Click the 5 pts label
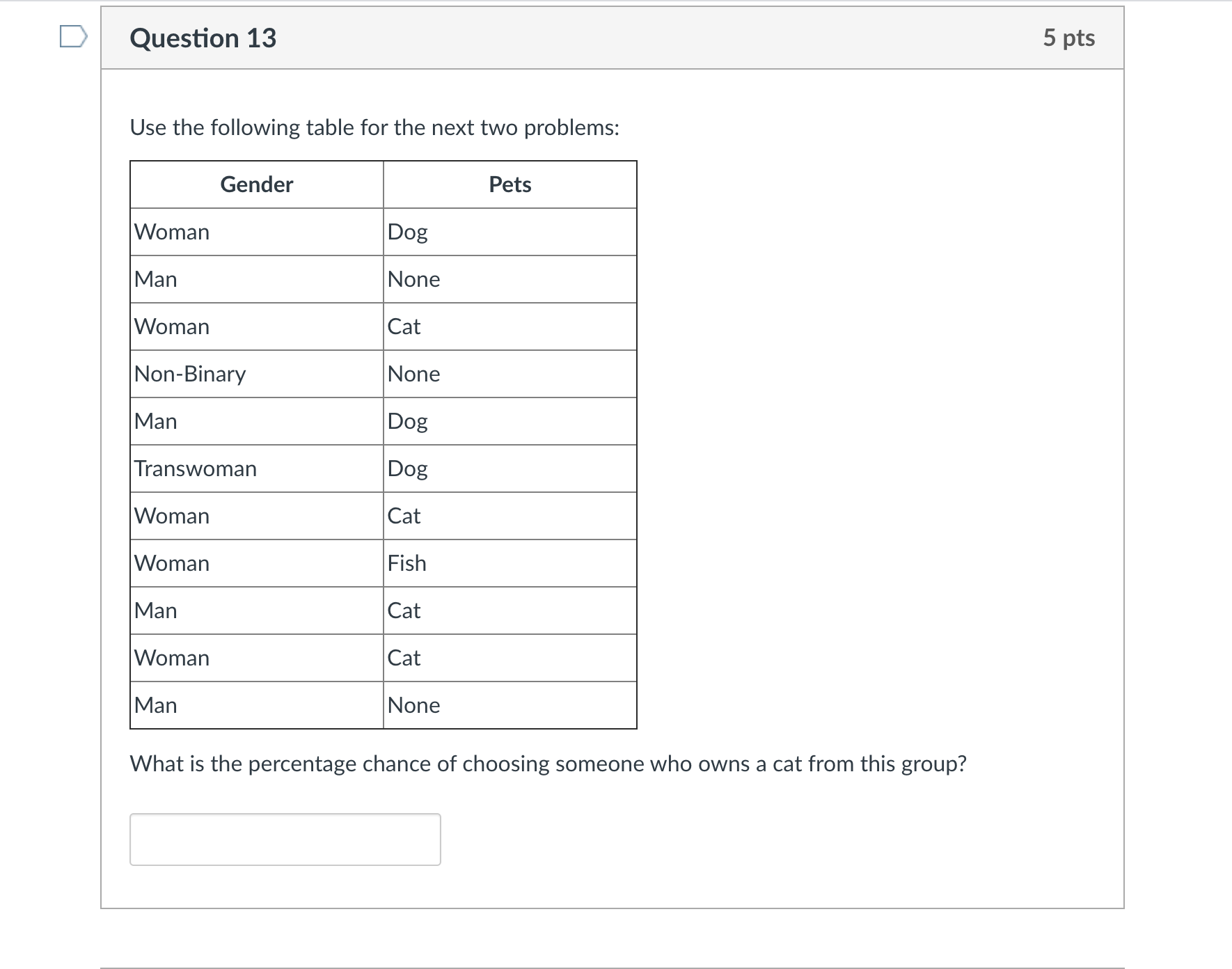 tap(1071, 38)
